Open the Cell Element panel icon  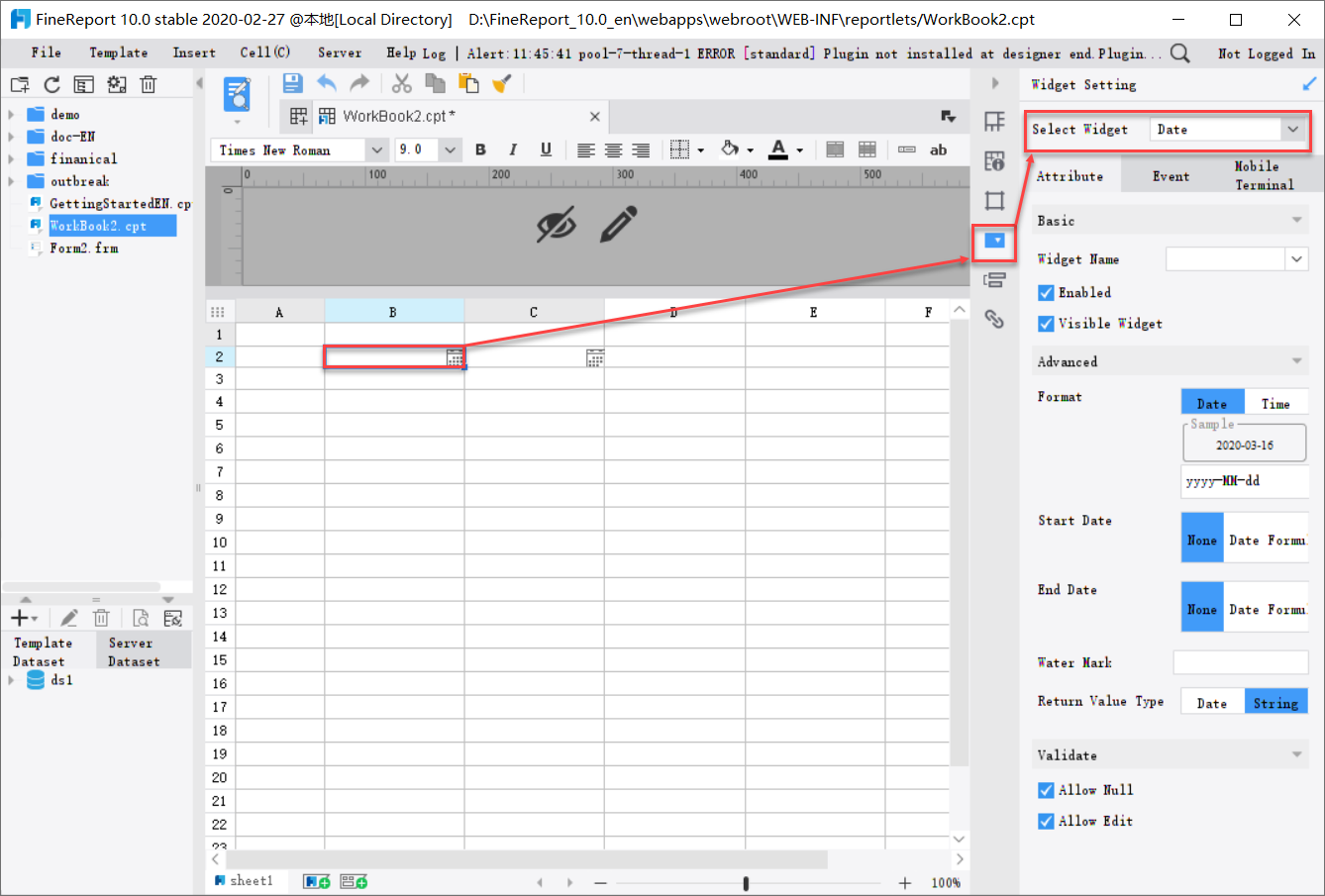pyautogui.click(x=994, y=122)
